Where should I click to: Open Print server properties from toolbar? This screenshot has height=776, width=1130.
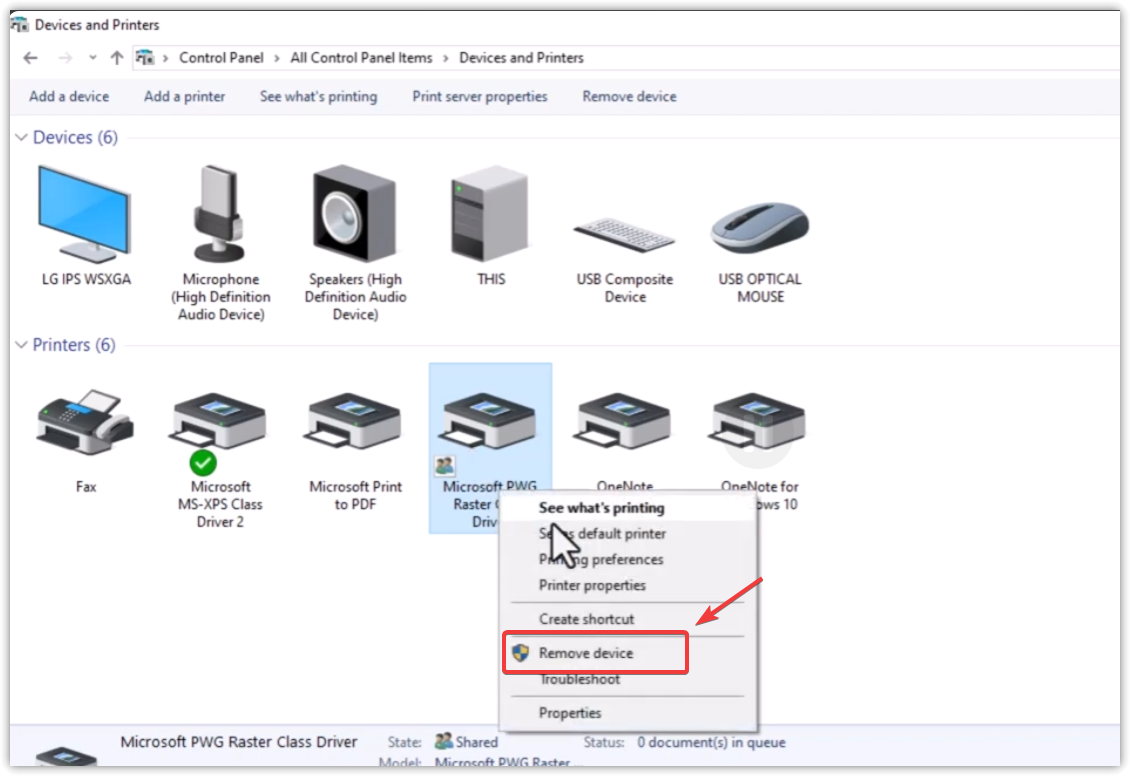click(480, 97)
